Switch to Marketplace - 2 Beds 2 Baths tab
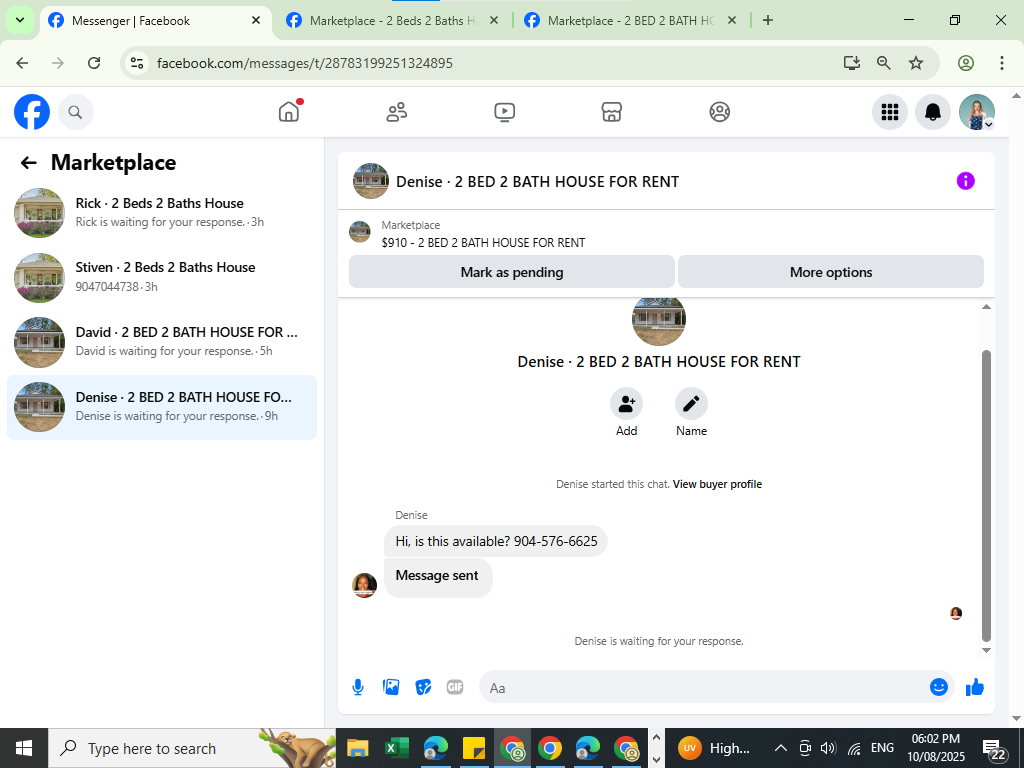 pyautogui.click(x=392, y=21)
